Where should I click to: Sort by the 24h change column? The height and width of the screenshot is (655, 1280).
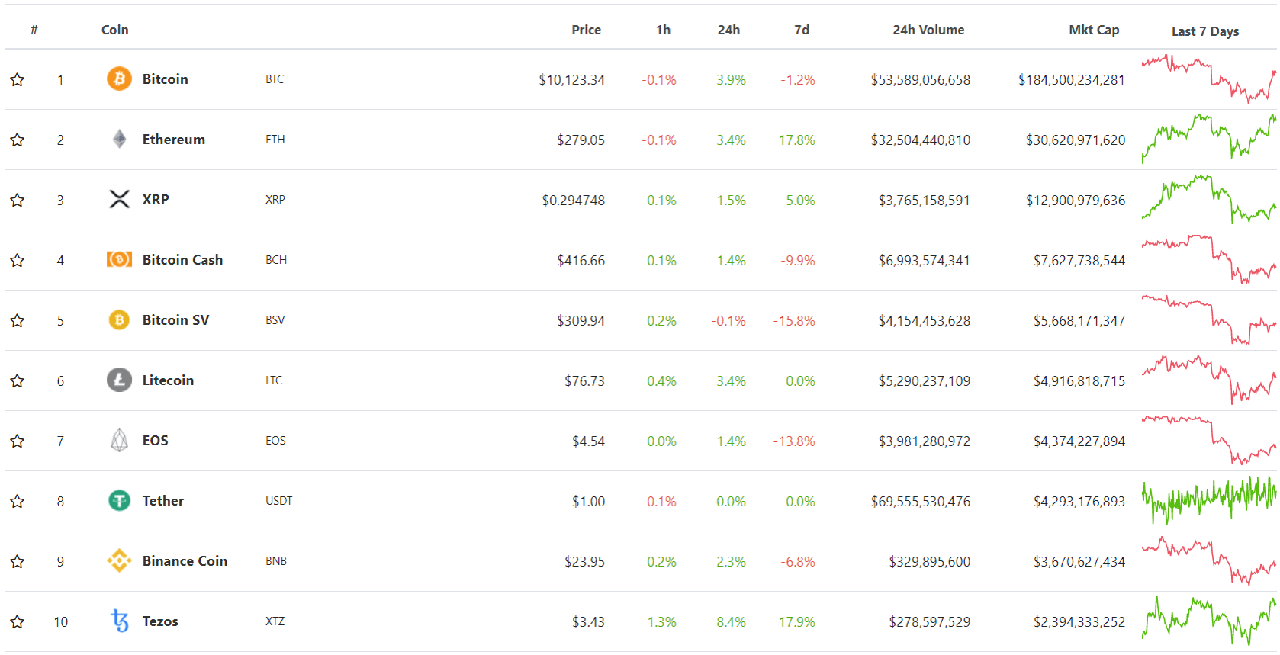point(729,30)
